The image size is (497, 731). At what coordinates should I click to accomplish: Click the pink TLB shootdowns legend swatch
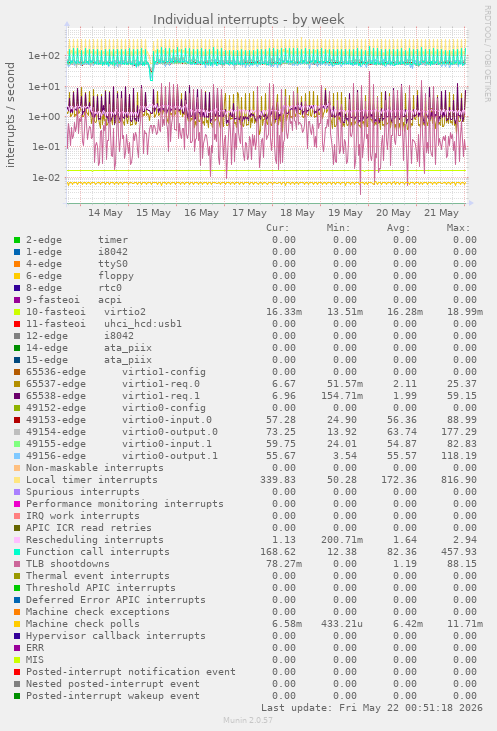[x=17, y=564]
